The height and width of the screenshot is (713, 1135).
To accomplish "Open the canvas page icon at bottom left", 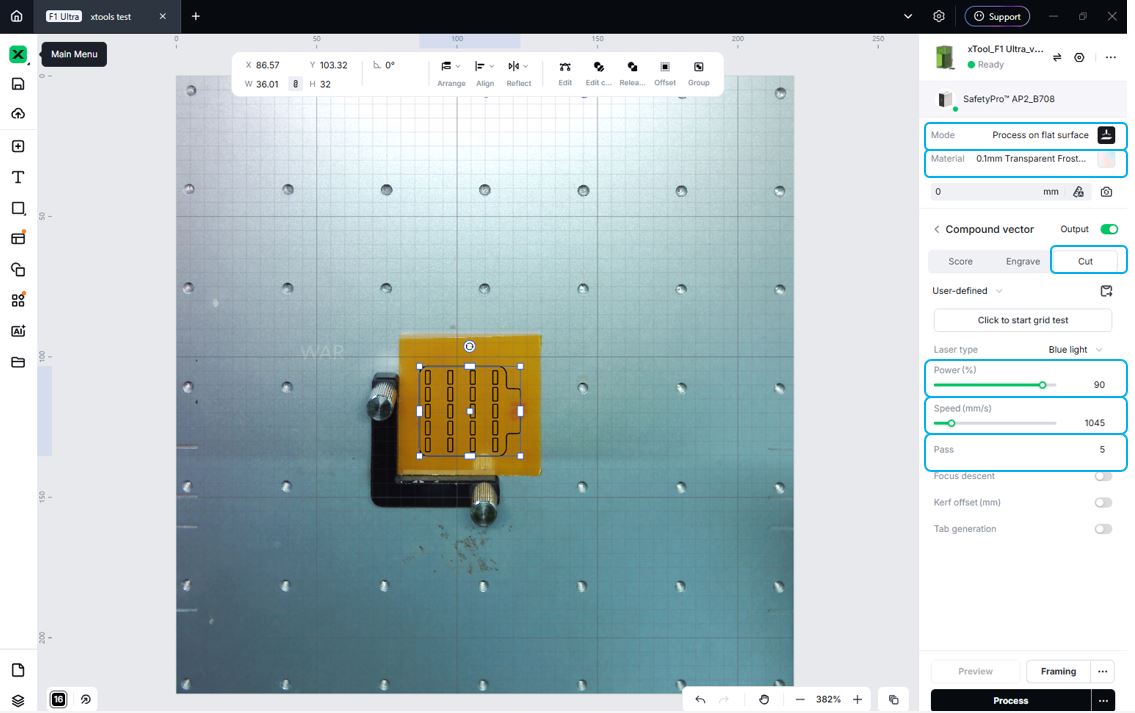I will tap(18, 670).
